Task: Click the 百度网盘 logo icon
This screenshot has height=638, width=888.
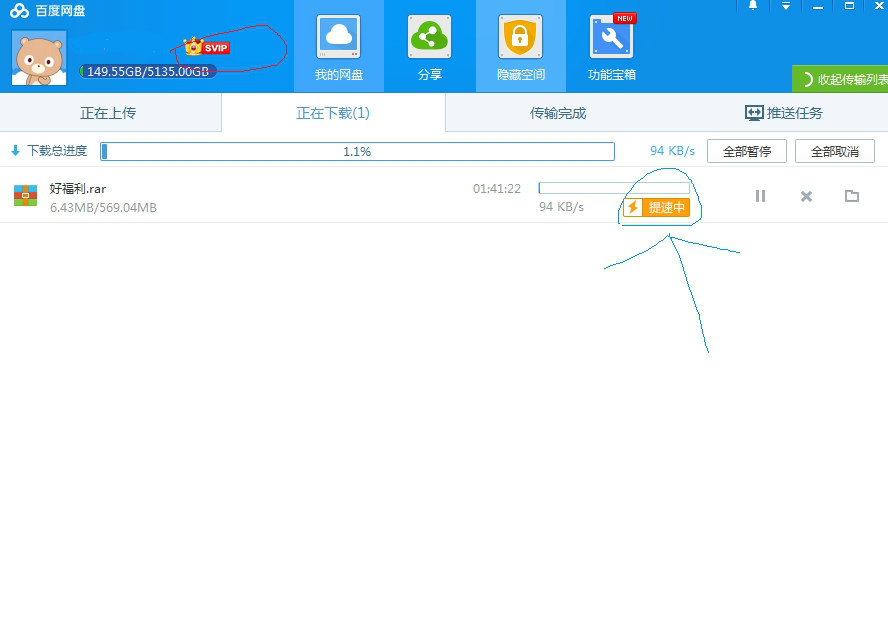Action: point(19,10)
